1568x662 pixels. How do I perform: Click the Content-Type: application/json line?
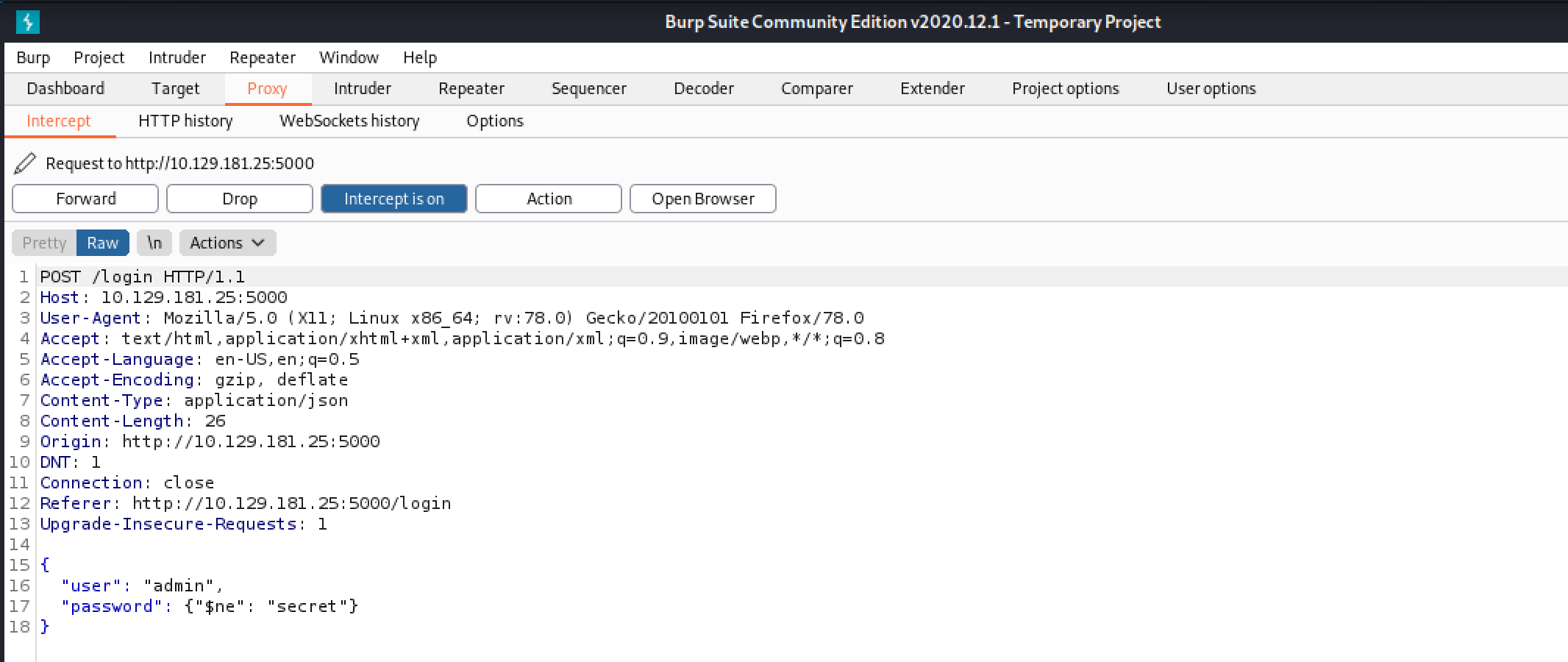pos(194,400)
